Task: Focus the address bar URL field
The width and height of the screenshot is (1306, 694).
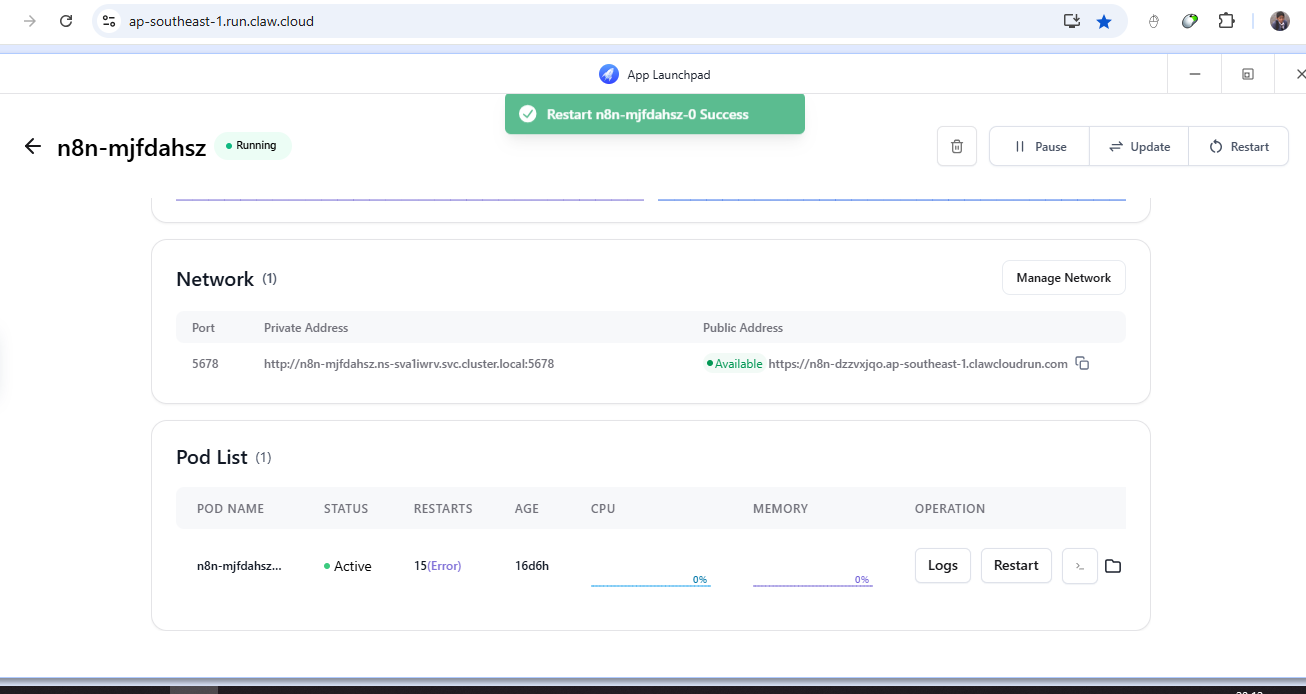Action: point(590,21)
